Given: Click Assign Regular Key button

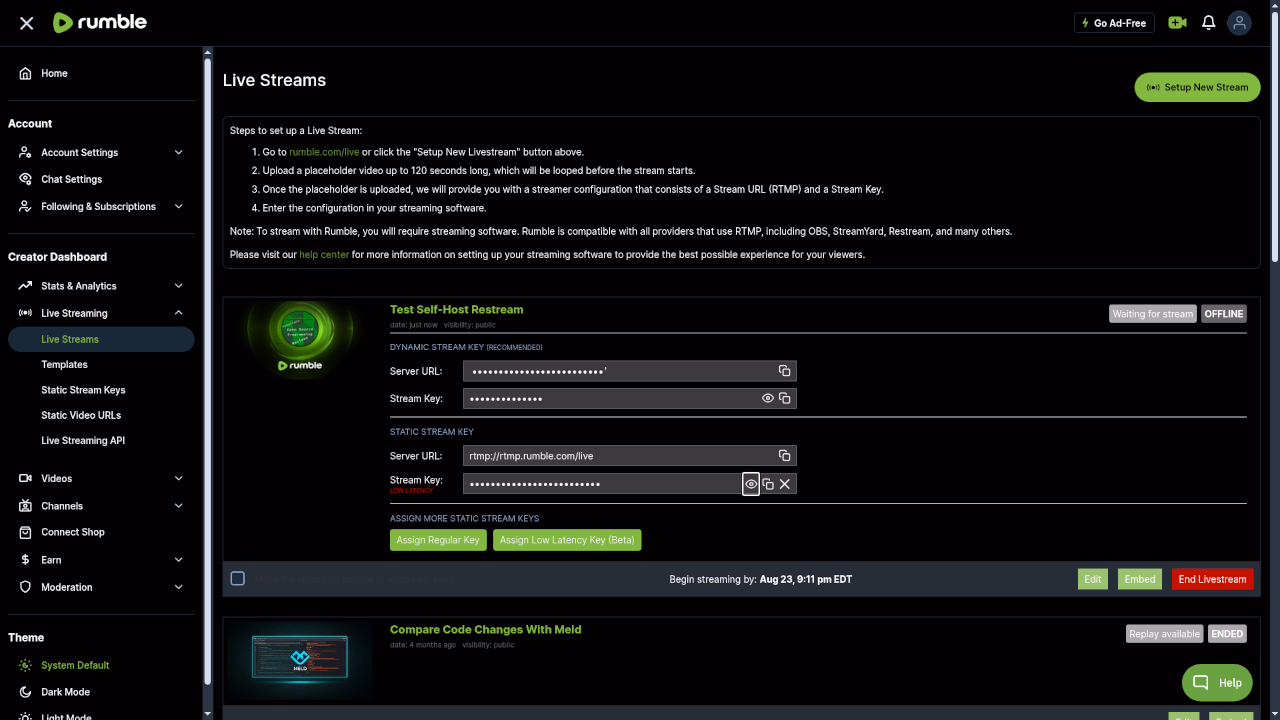Looking at the screenshot, I should point(438,540).
